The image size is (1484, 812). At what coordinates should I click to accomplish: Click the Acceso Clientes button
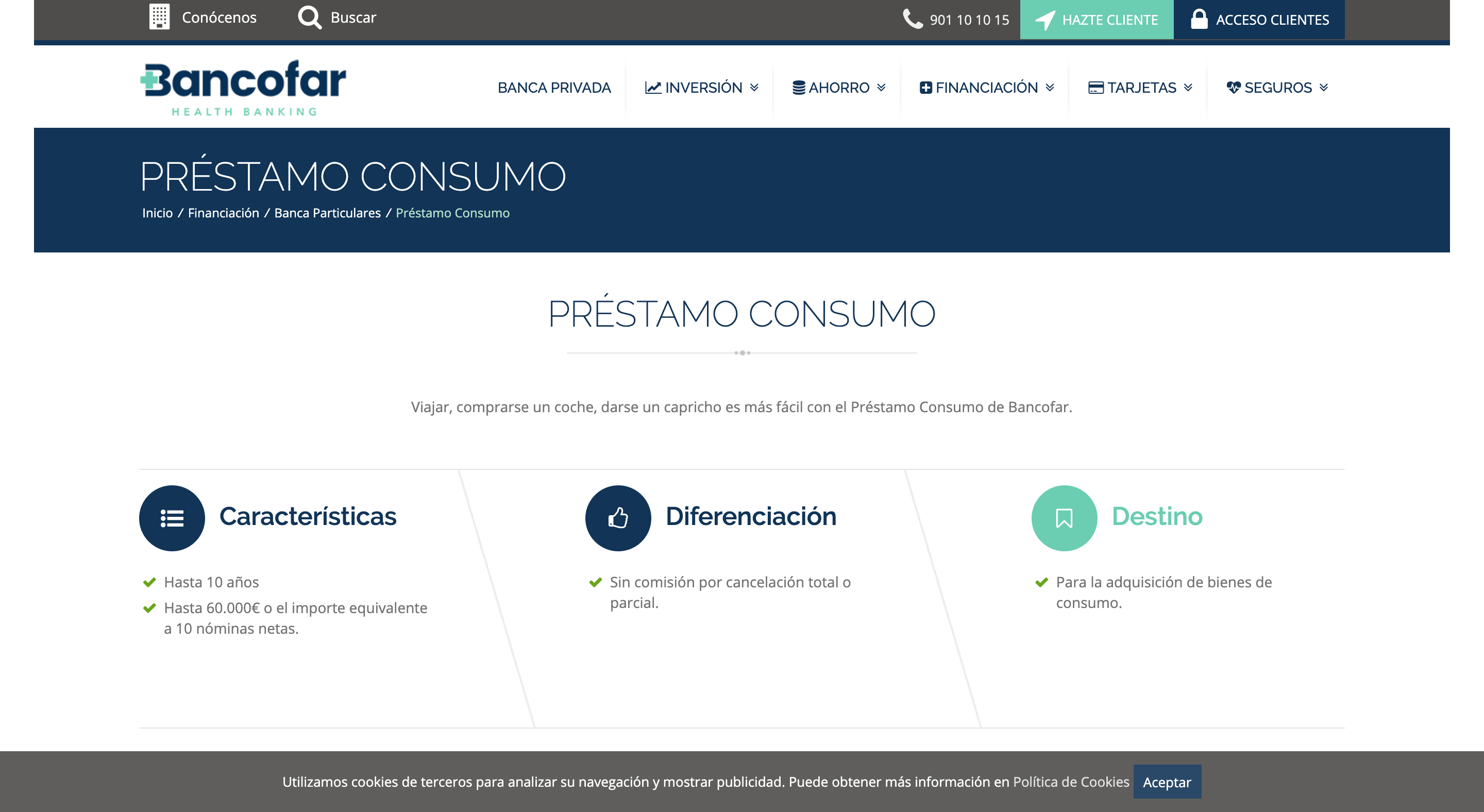1259,20
